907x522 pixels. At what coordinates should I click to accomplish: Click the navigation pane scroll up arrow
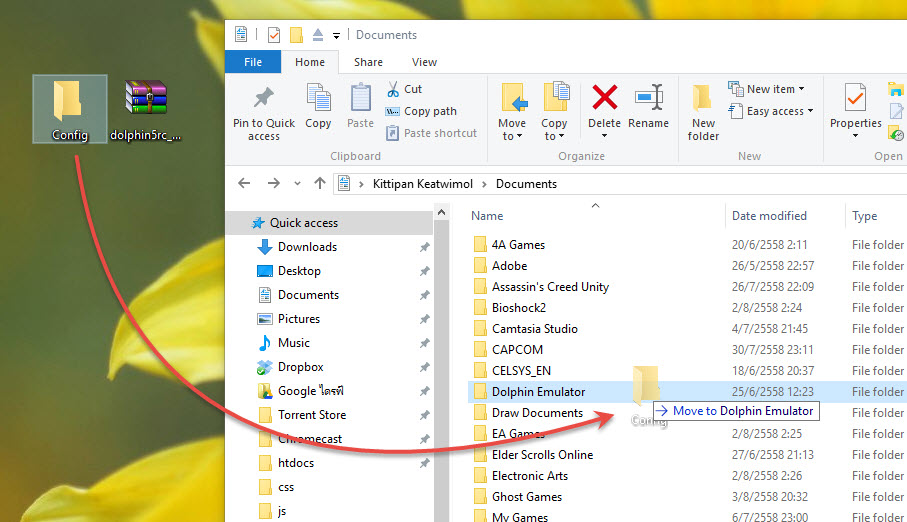pyautogui.click(x=441, y=212)
